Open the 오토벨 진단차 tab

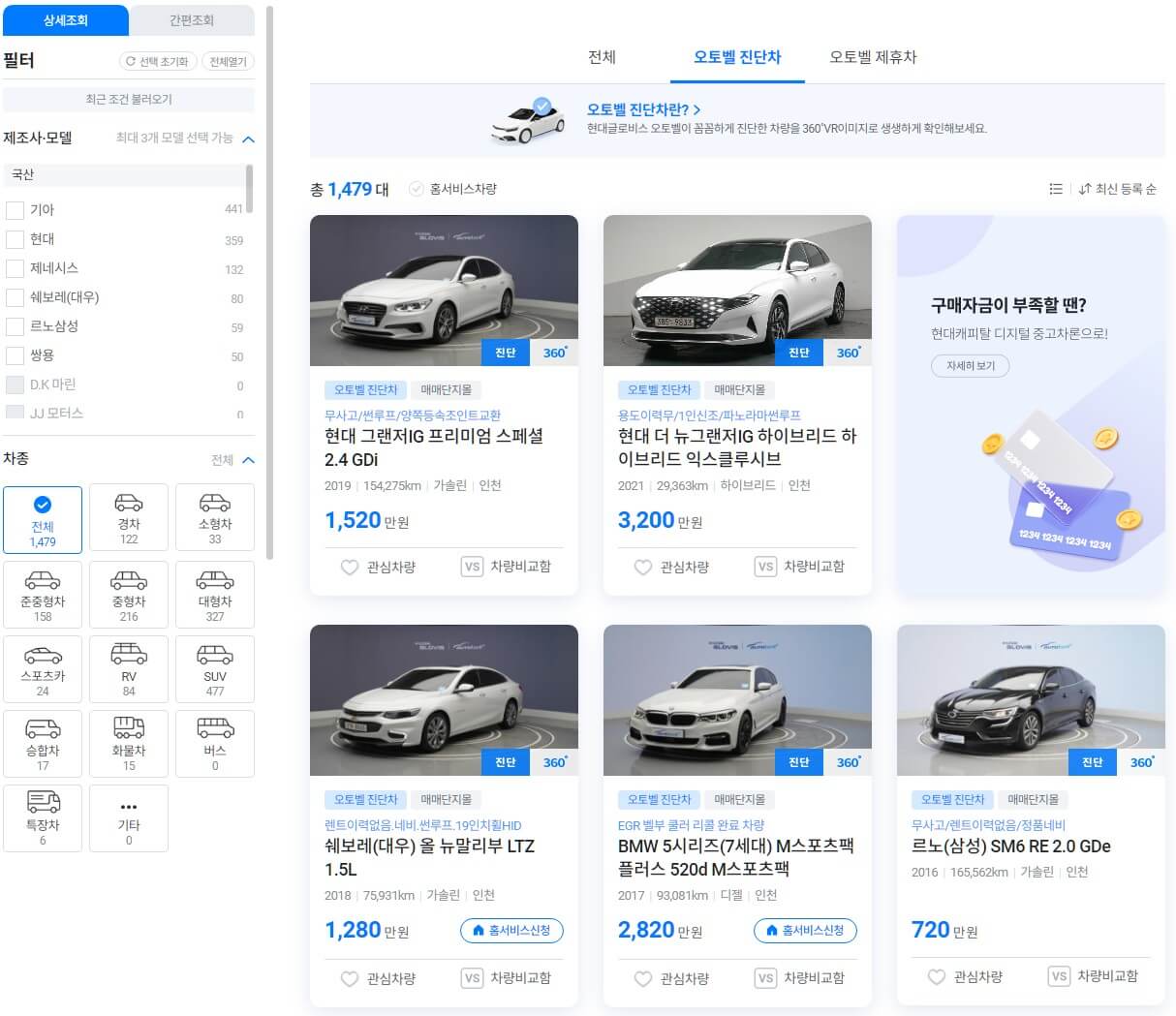[737, 57]
